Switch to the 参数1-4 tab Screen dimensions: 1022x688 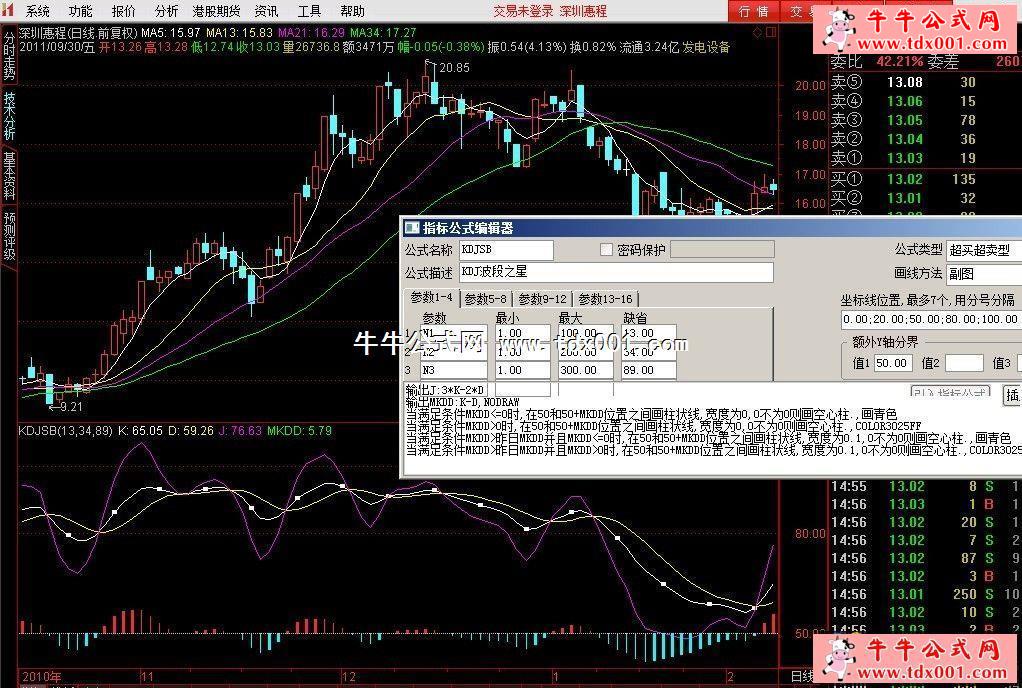click(431, 298)
